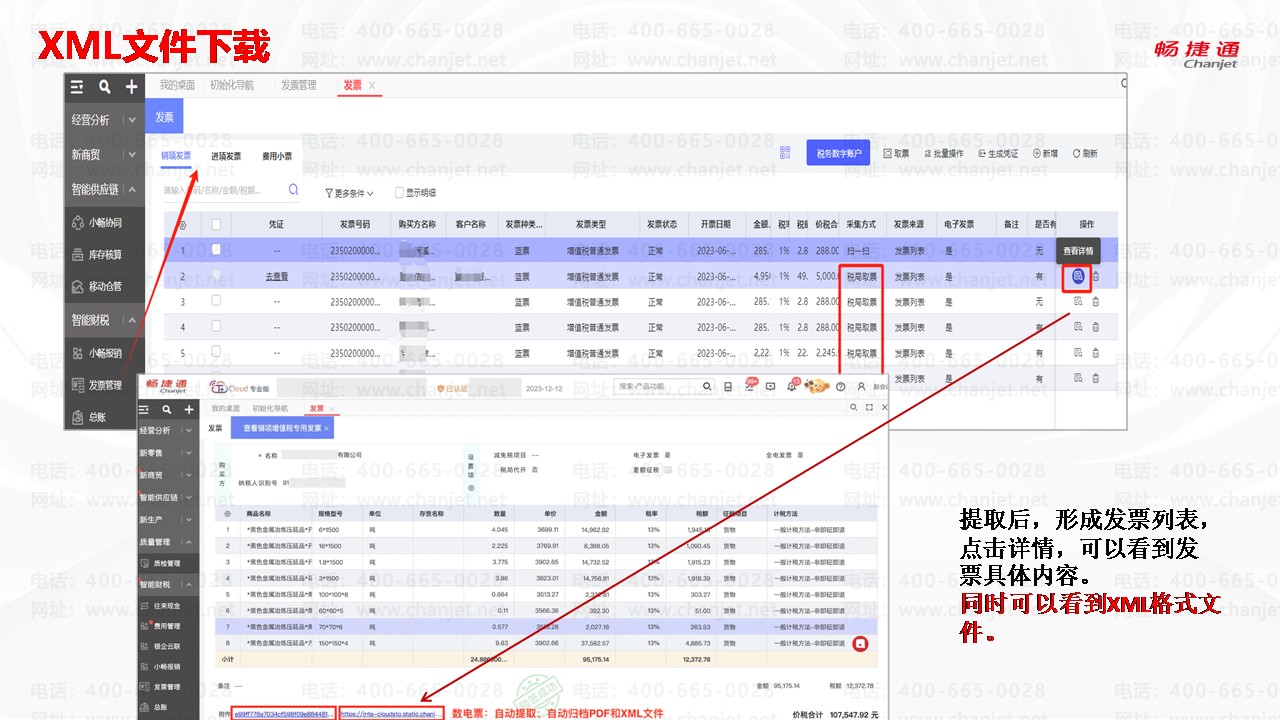Viewport: 1280px width, 720px height.
Task: Open notification bell in lower window top bar
Action: point(793,387)
